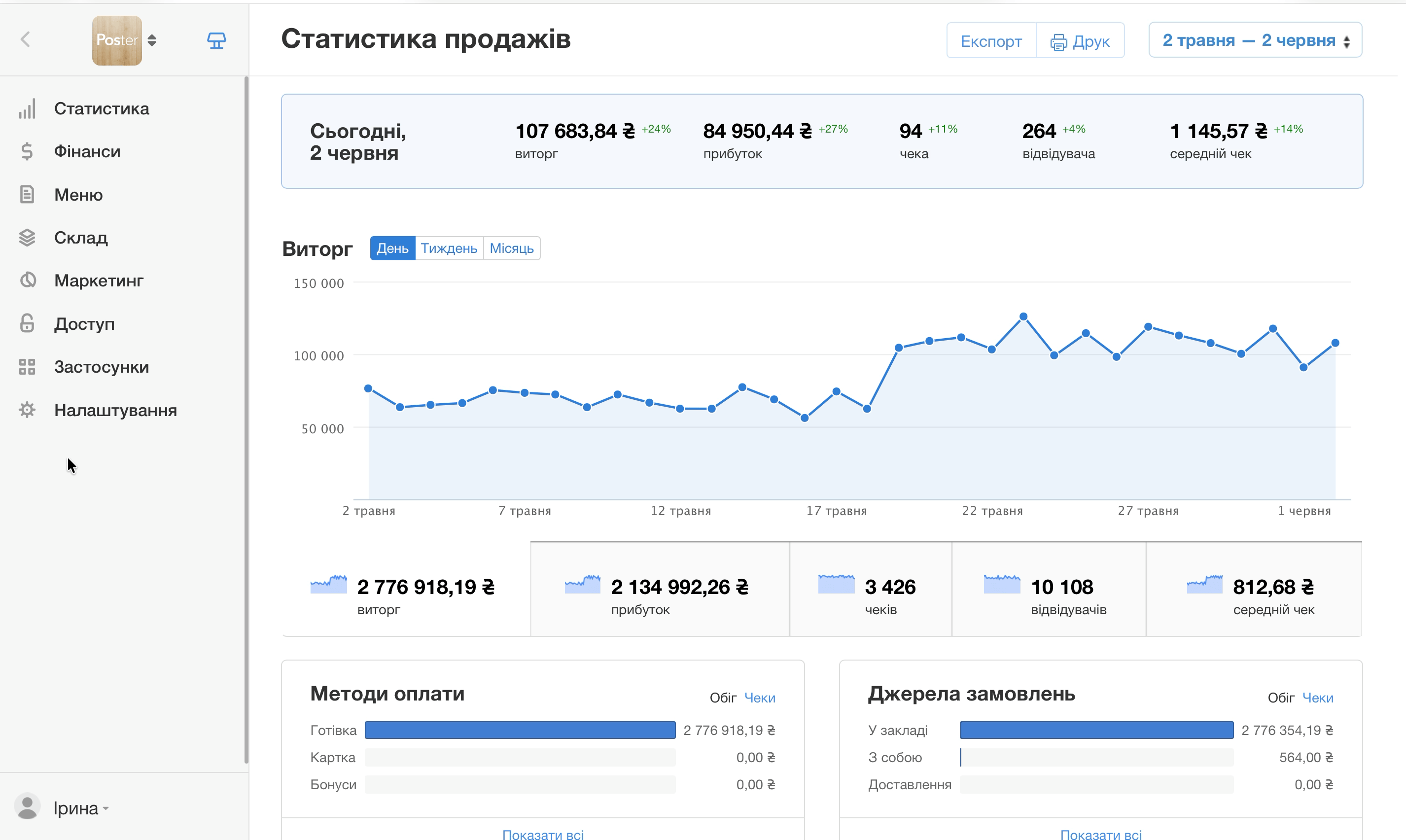The height and width of the screenshot is (840, 1406).
Task: Select the прибуток 2 134 992,26 ₴ tab
Action: (660, 589)
